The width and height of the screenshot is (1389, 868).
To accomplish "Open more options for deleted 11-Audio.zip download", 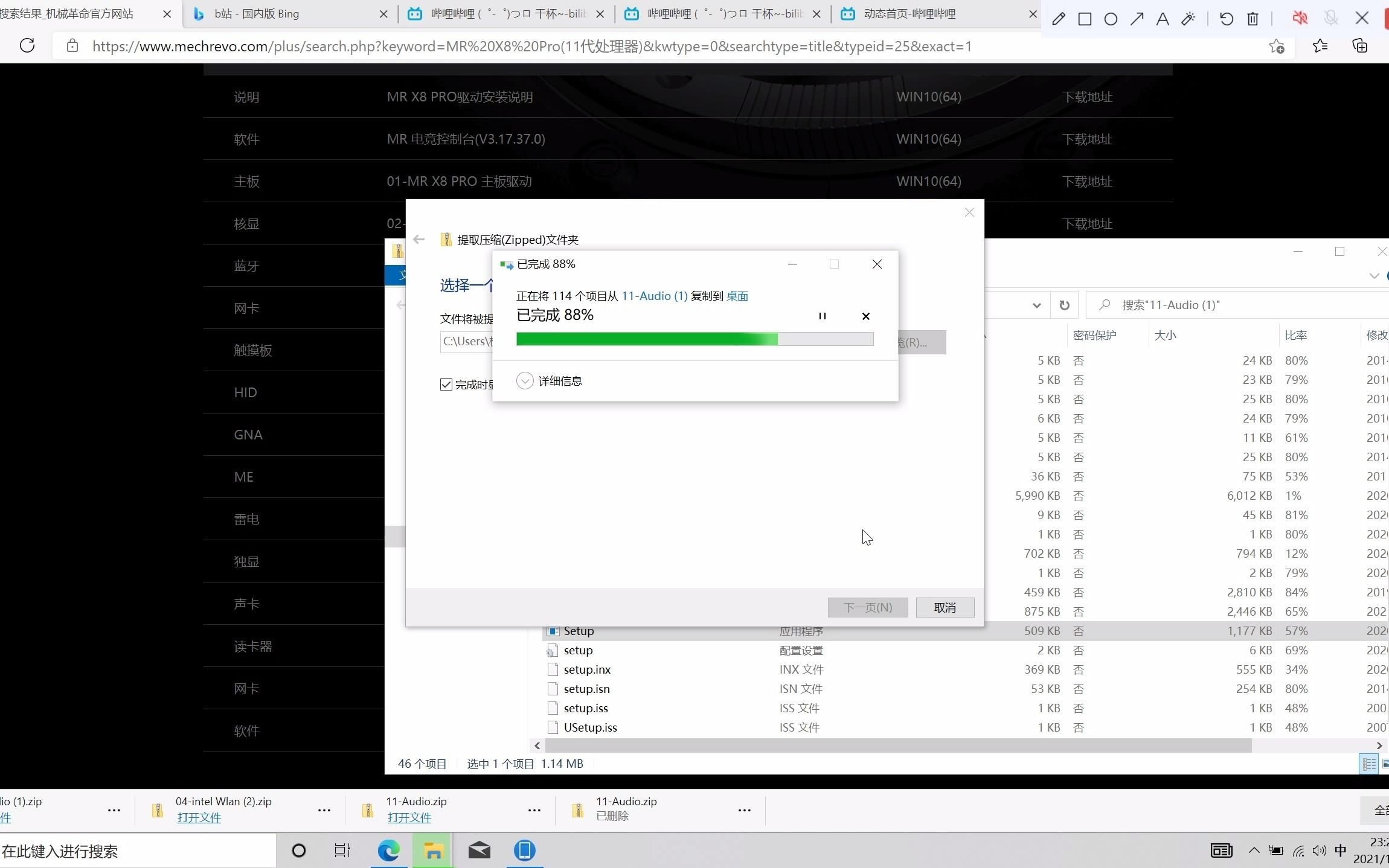I will [x=745, y=810].
